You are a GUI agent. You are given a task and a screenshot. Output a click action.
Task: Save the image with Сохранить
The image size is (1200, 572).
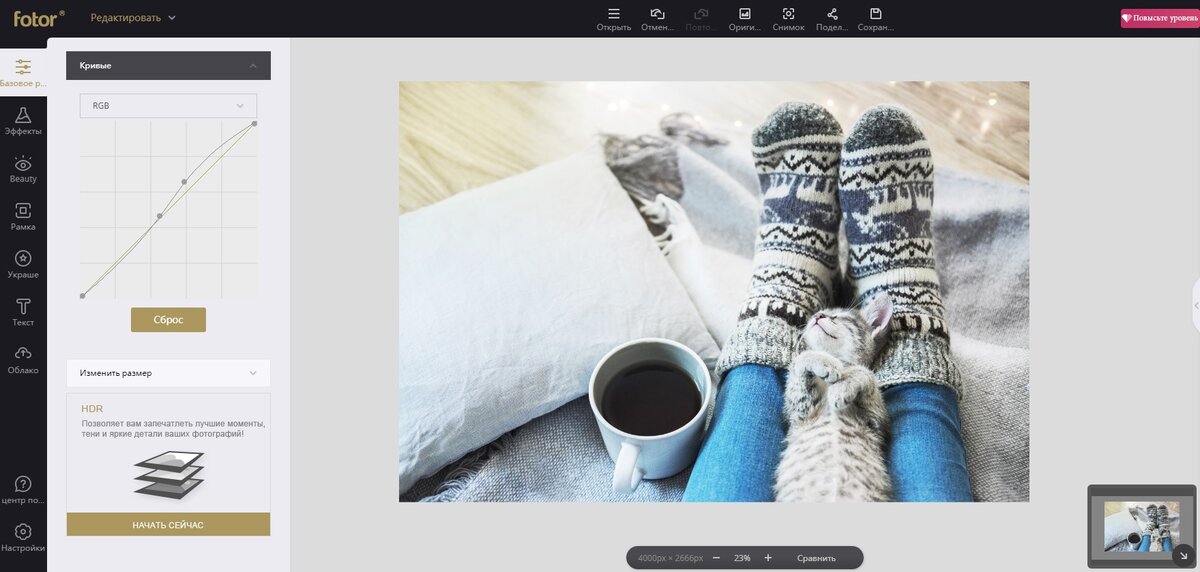tap(876, 19)
